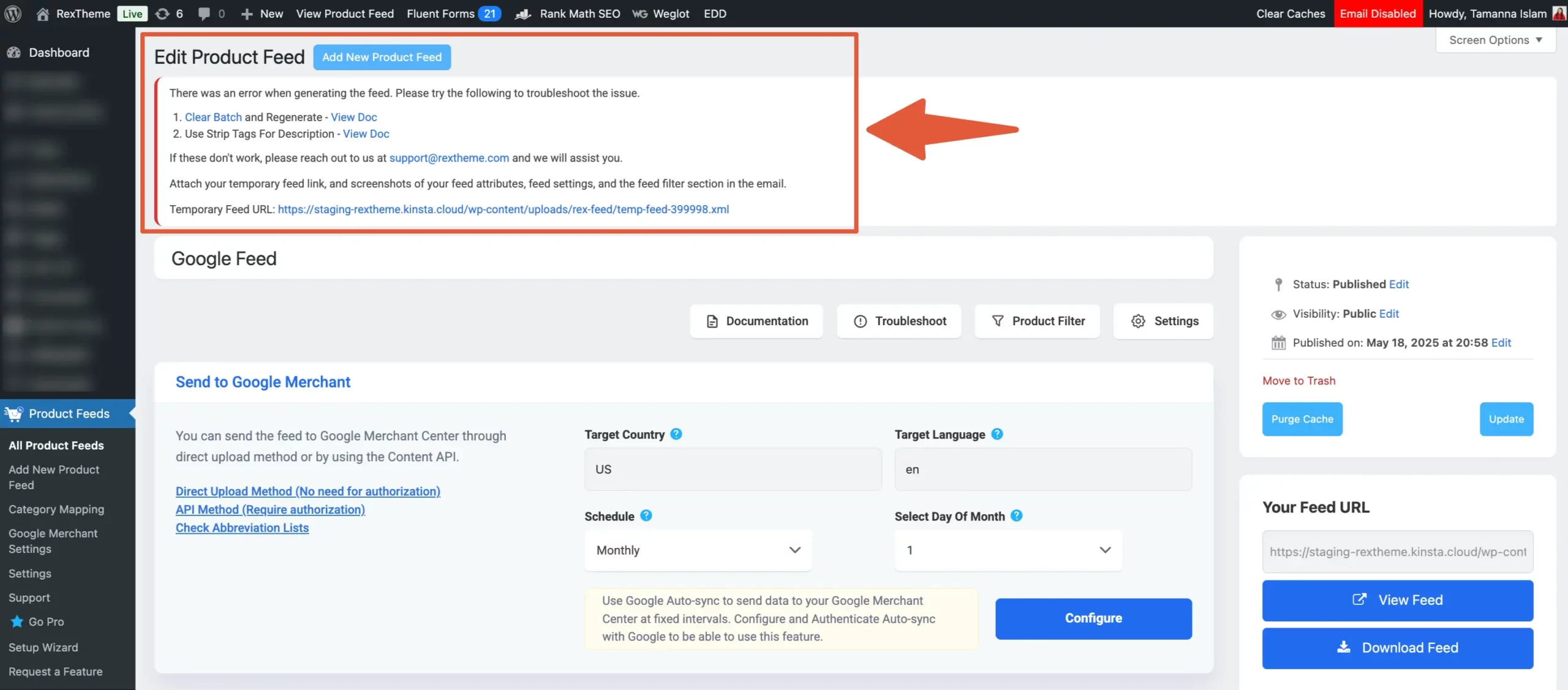Open Google Merchant Settings submenu
Image resolution: width=1568 pixels, height=690 pixels.
(x=53, y=541)
